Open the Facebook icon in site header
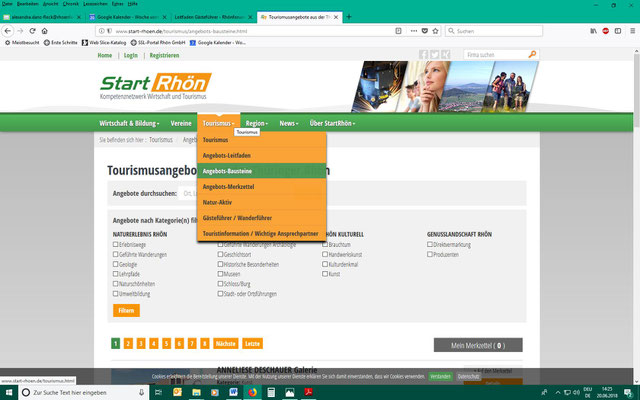 (423, 55)
